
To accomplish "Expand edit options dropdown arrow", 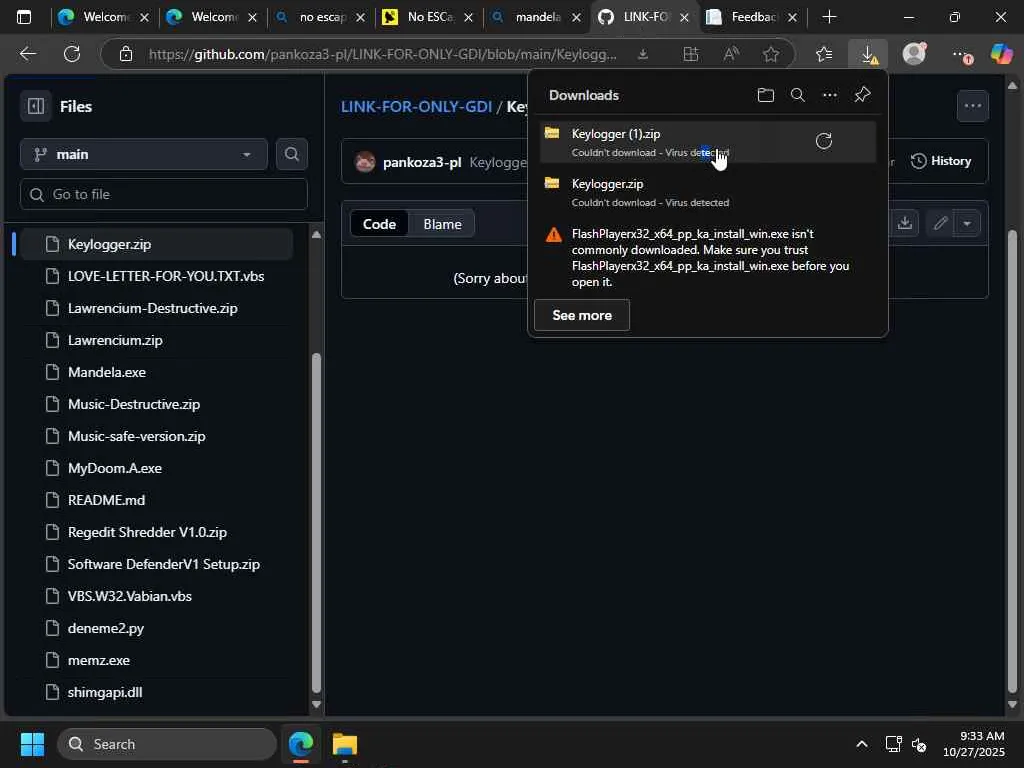I will pyautogui.click(x=967, y=223).
